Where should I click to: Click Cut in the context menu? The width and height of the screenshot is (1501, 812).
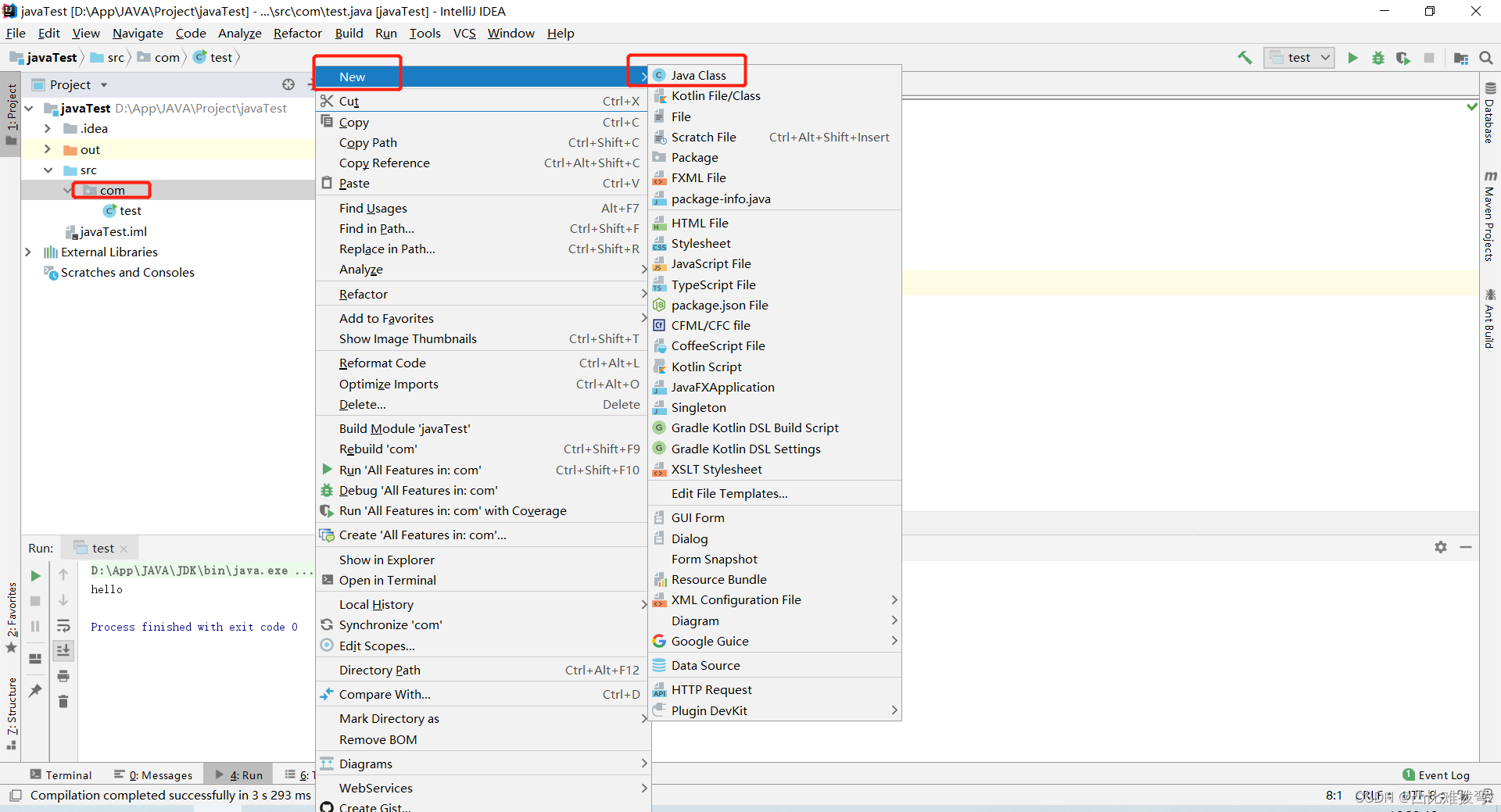[482, 101]
